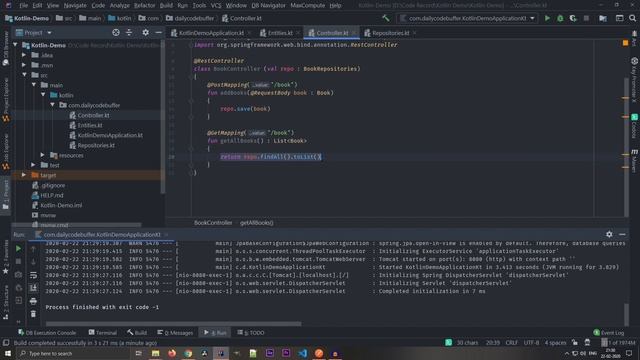
Task: Open the Event Log
Action: click(x=609, y=333)
